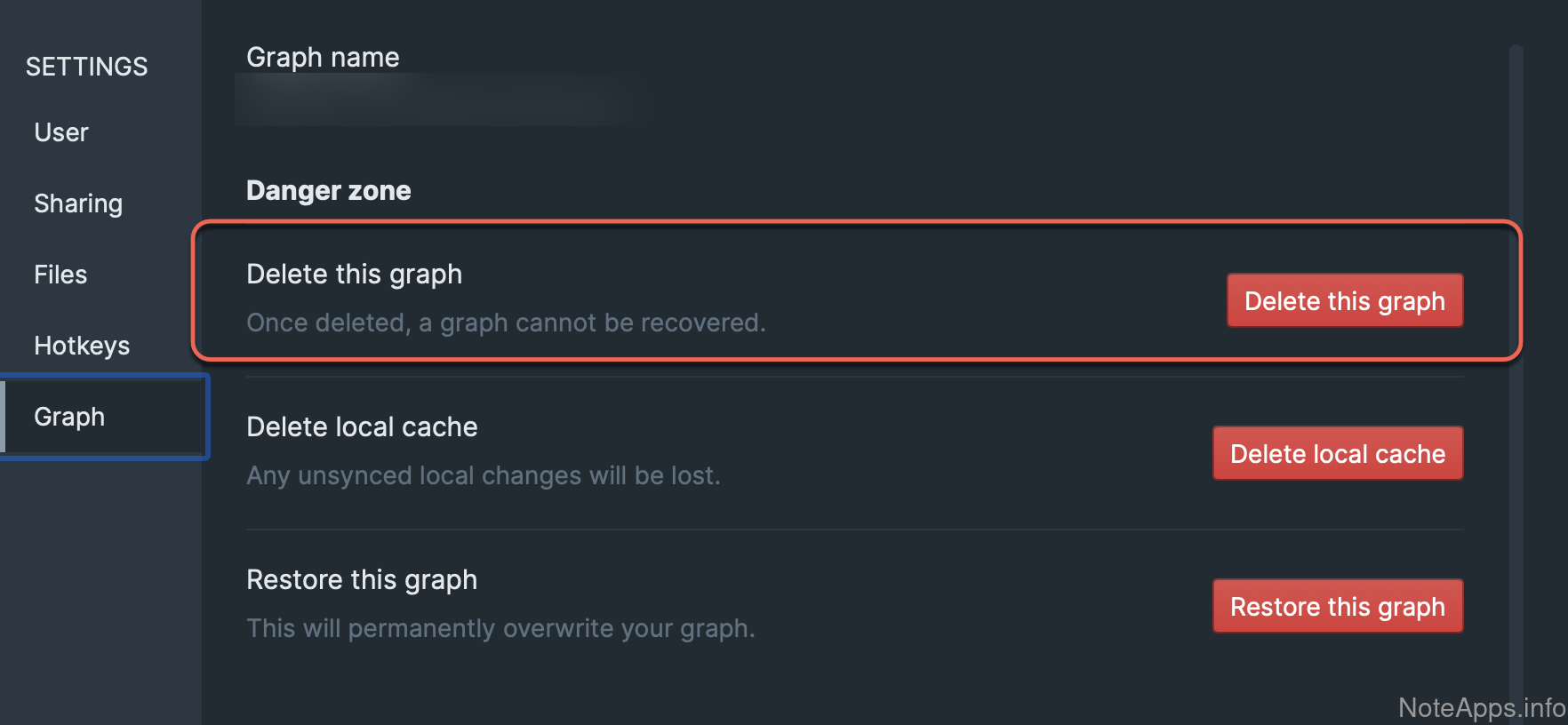Click the Delete this graph row title

(x=354, y=275)
